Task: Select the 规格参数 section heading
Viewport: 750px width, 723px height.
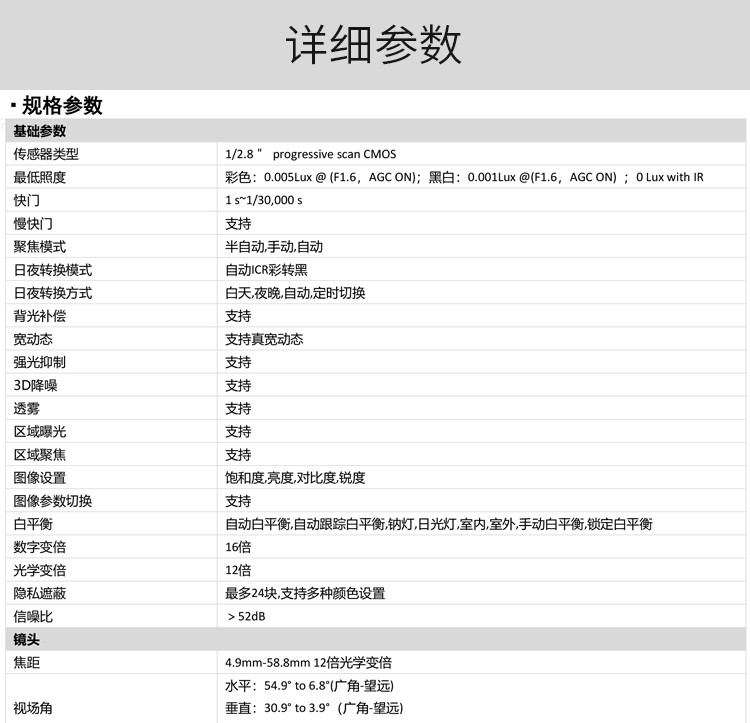Action: [62, 105]
